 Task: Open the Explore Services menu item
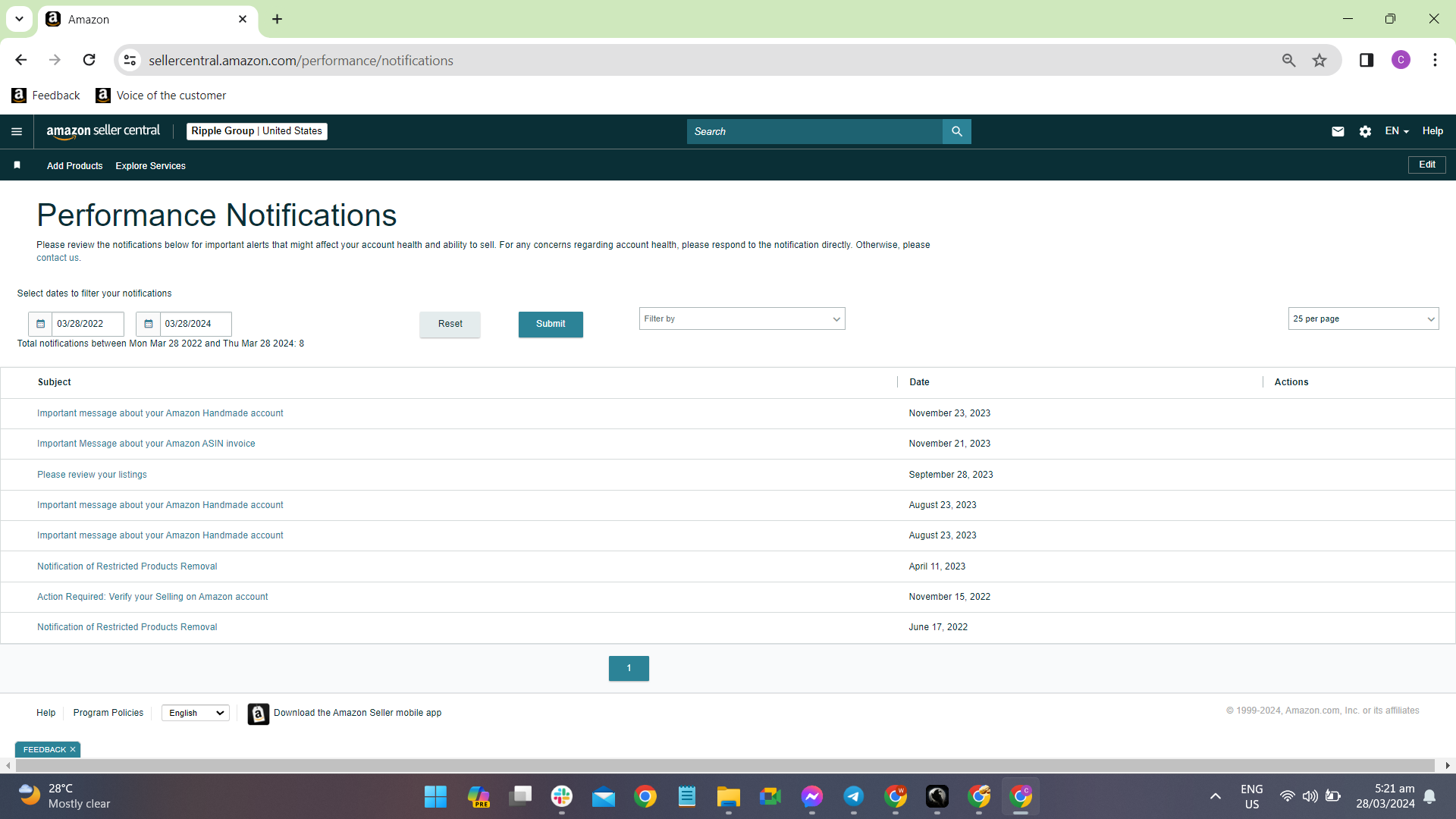pos(150,166)
